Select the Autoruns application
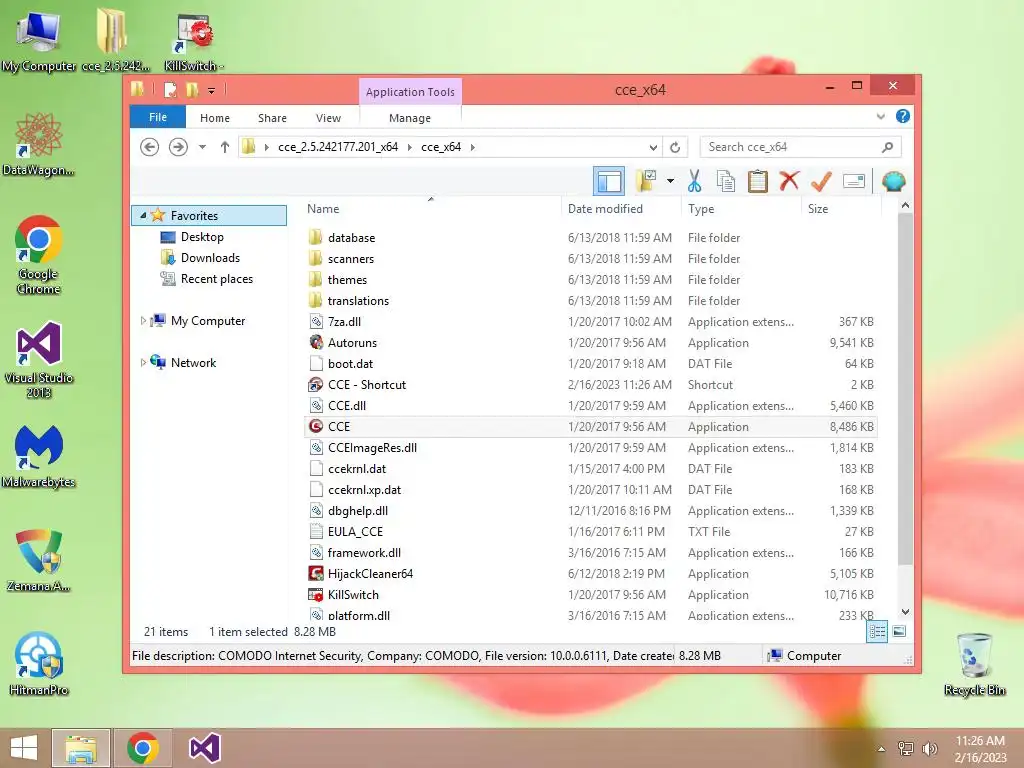This screenshot has height=768, width=1024. coord(352,342)
